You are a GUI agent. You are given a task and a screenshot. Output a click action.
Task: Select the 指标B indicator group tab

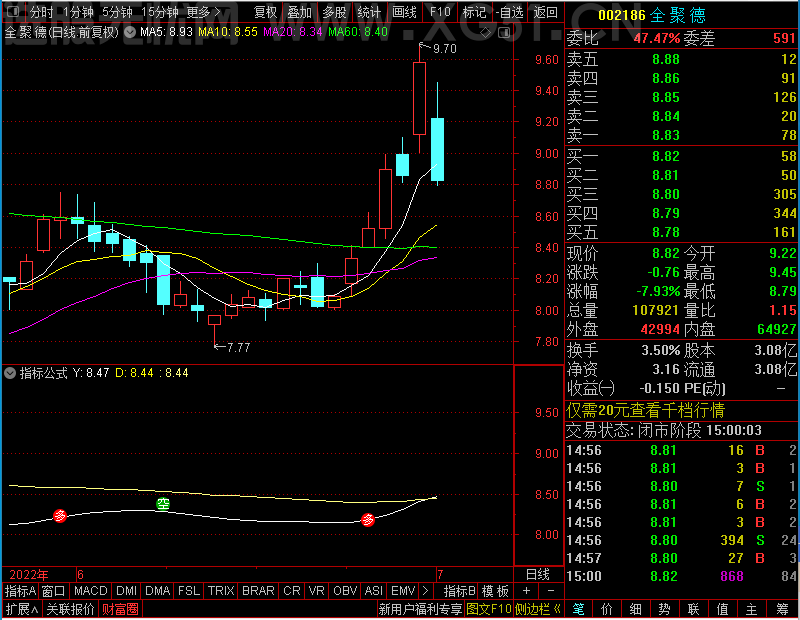point(459,591)
